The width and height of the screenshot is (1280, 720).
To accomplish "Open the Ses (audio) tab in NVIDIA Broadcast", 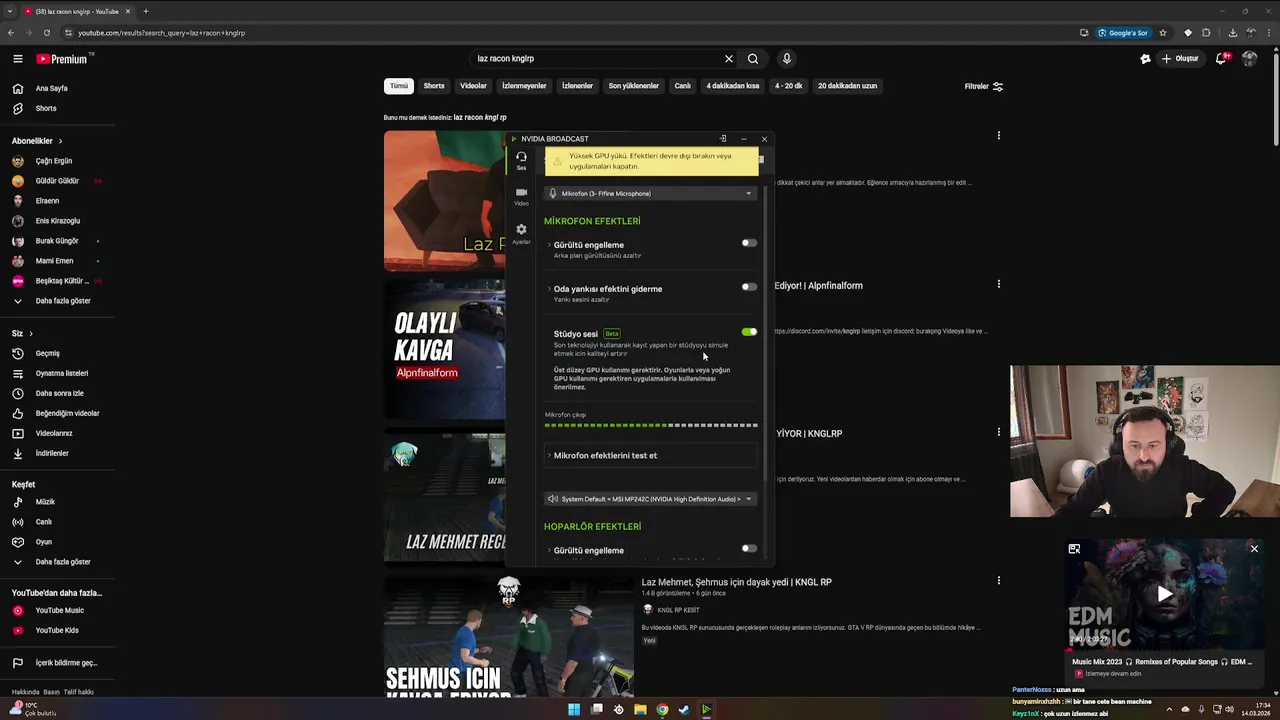I will point(521,161).
